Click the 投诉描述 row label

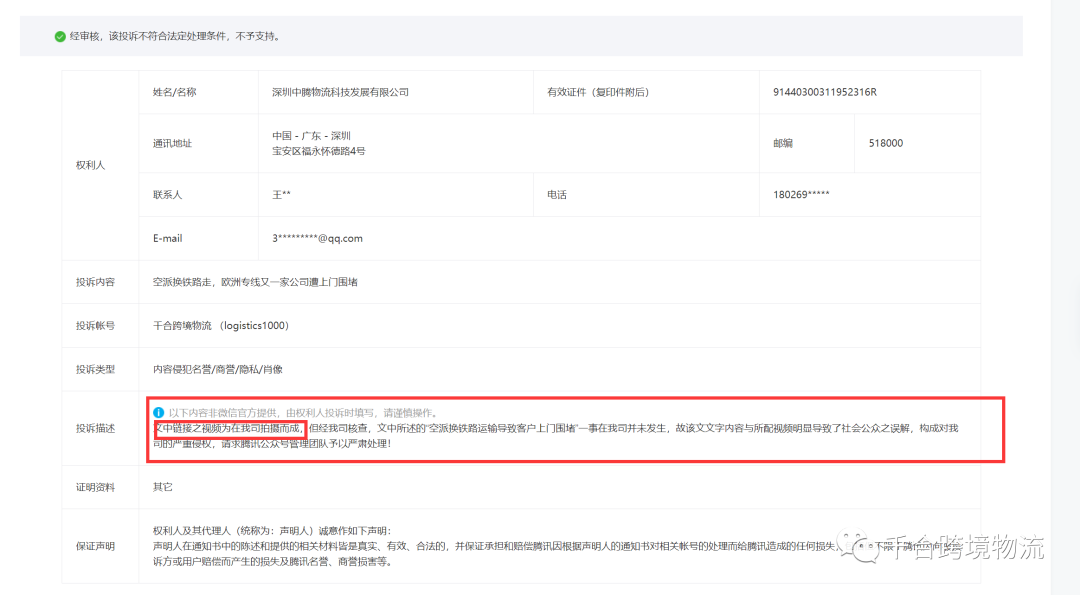[x=95, y=428]
